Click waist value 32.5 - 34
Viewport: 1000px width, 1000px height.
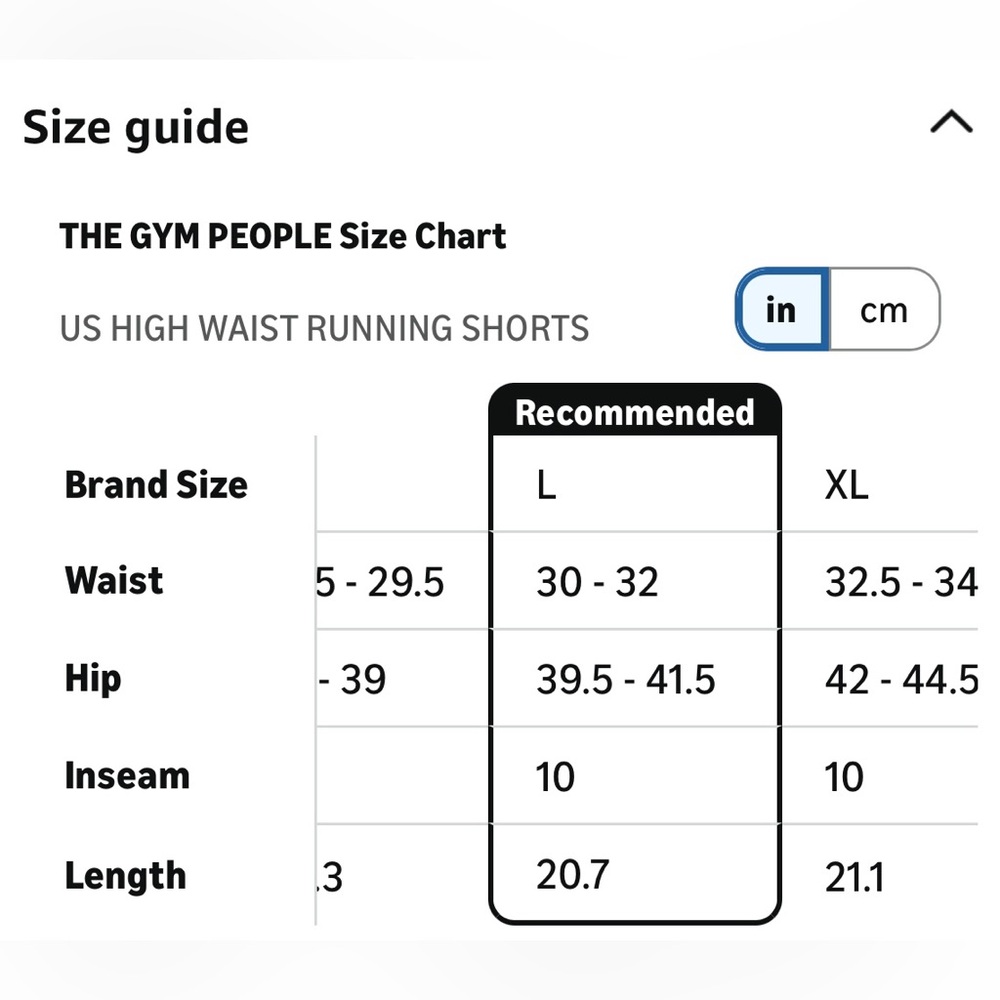[901, 582]
